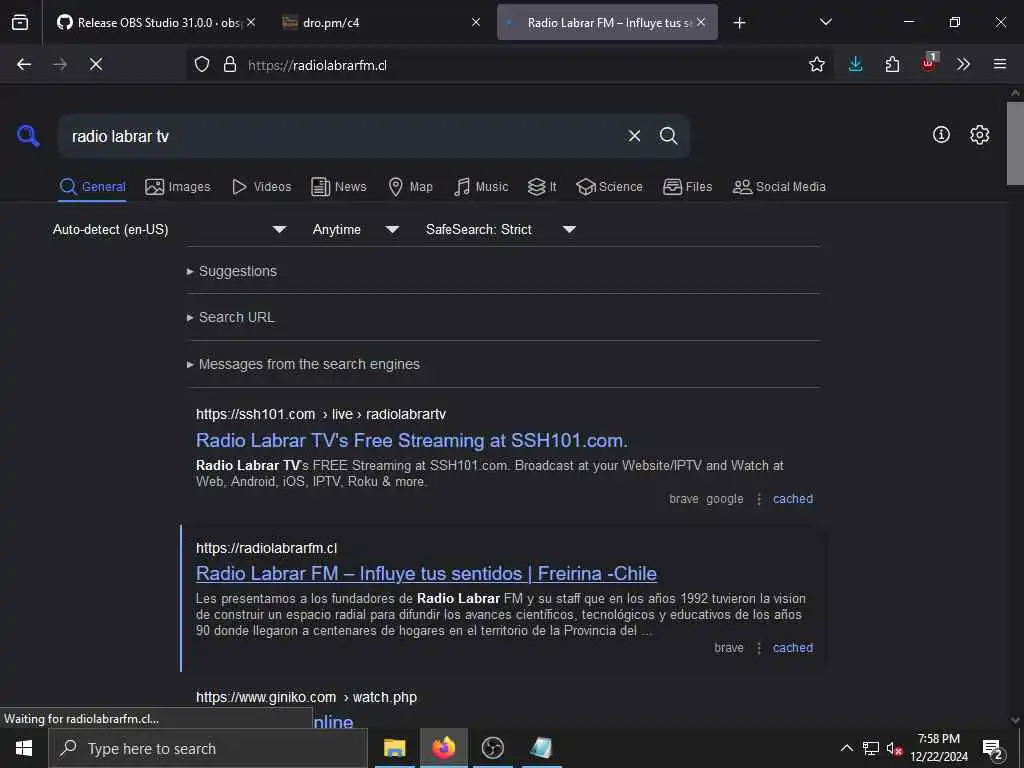Screen dimensions: 1024x768
Task: Open the network status tray icon
Action: click(871, 748)
